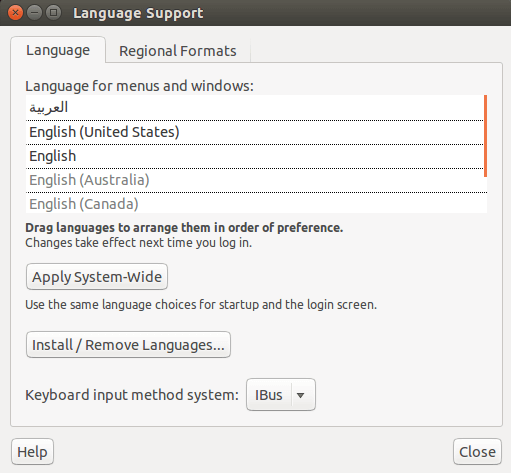Click the Language for menus and windows label
This screenshot has height=473, width=511.
(x=139, y=86)
